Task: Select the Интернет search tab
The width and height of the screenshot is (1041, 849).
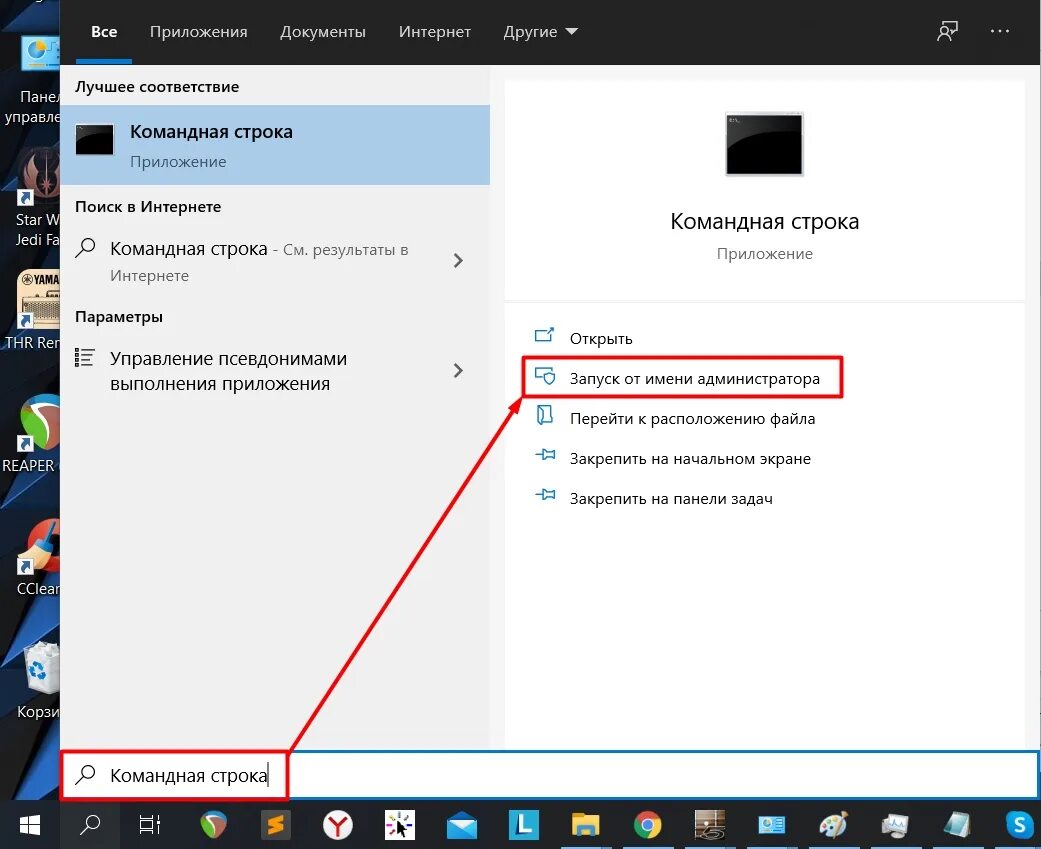Action: [x=435, y=32]
